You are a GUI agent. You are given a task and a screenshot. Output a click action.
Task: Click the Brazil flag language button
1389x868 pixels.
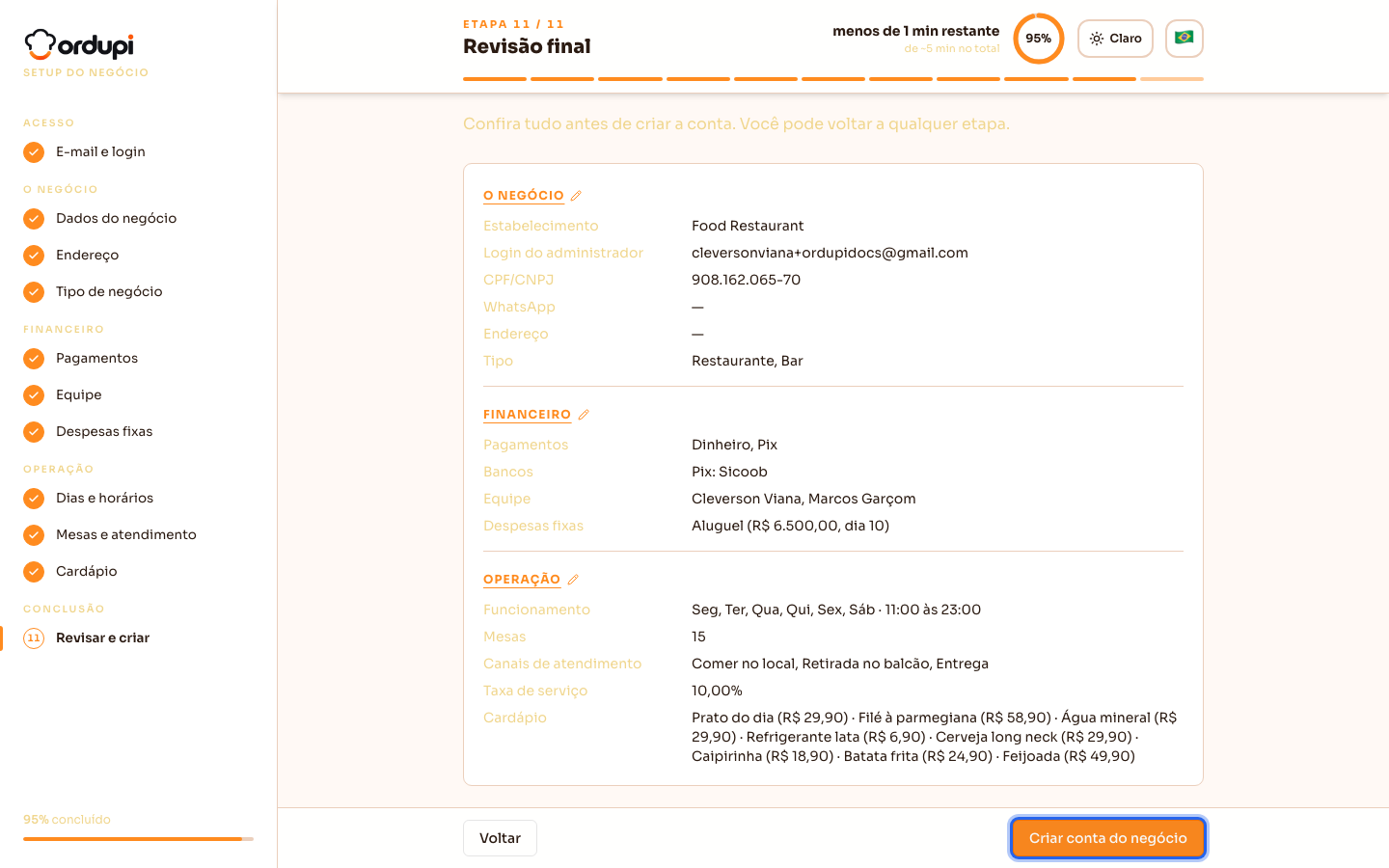click(1185, 39)
